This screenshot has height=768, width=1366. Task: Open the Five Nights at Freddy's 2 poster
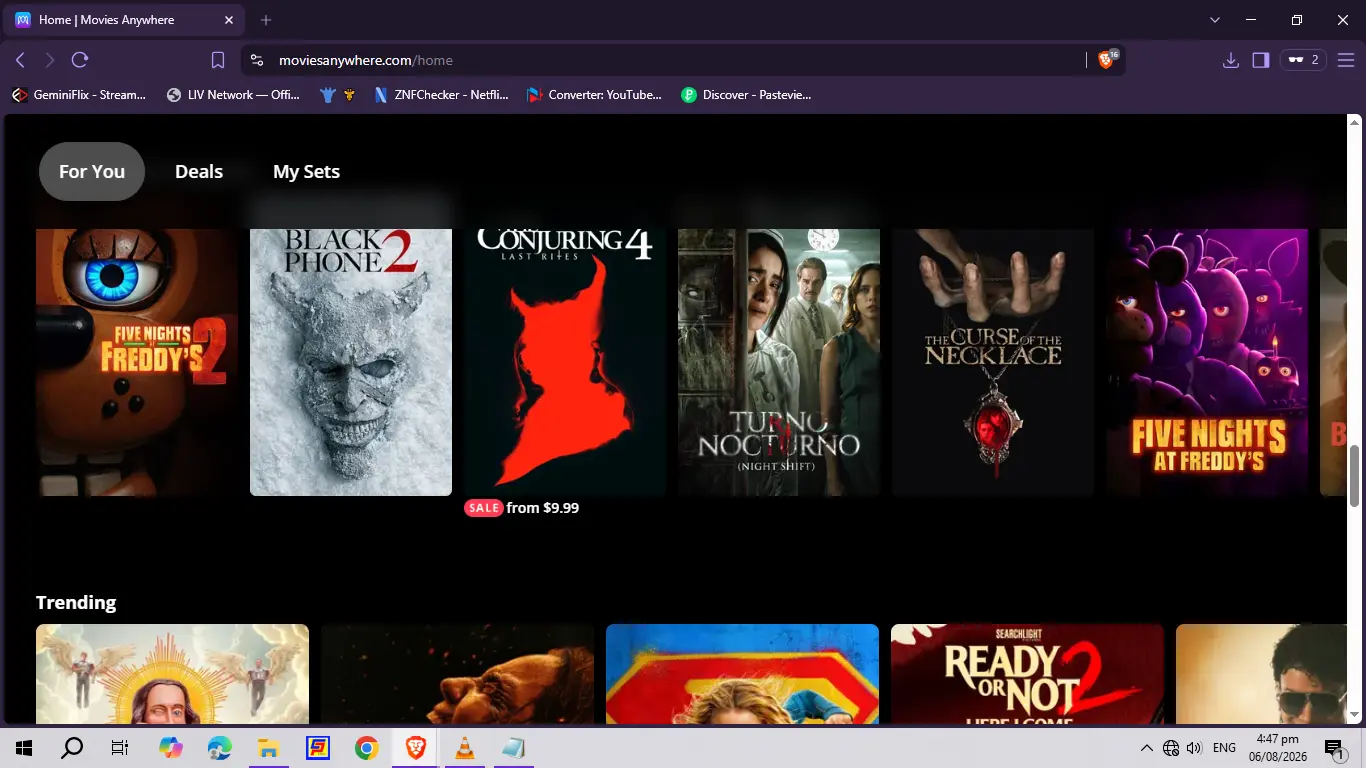tap(137, 362)
